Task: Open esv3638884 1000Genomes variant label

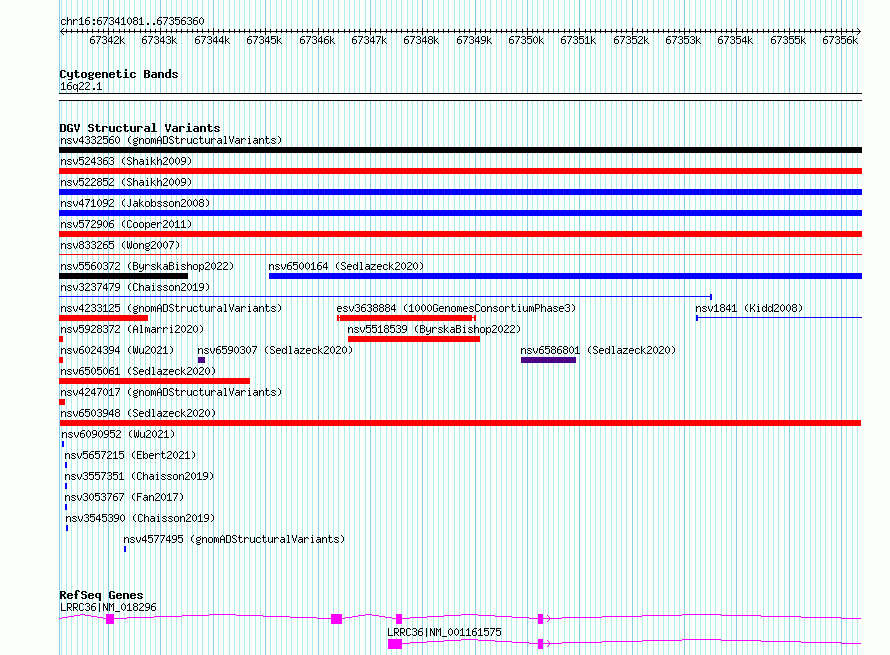Action: point(456,308)
